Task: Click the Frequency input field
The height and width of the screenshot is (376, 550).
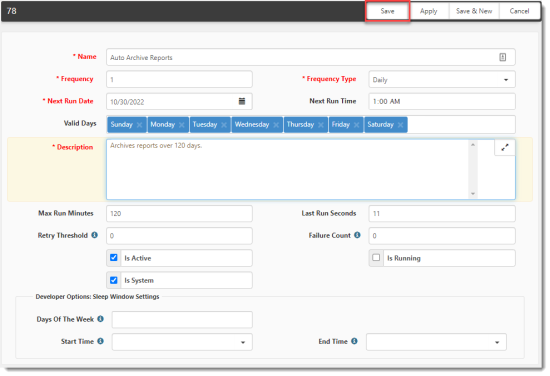Action: [179, 80]
